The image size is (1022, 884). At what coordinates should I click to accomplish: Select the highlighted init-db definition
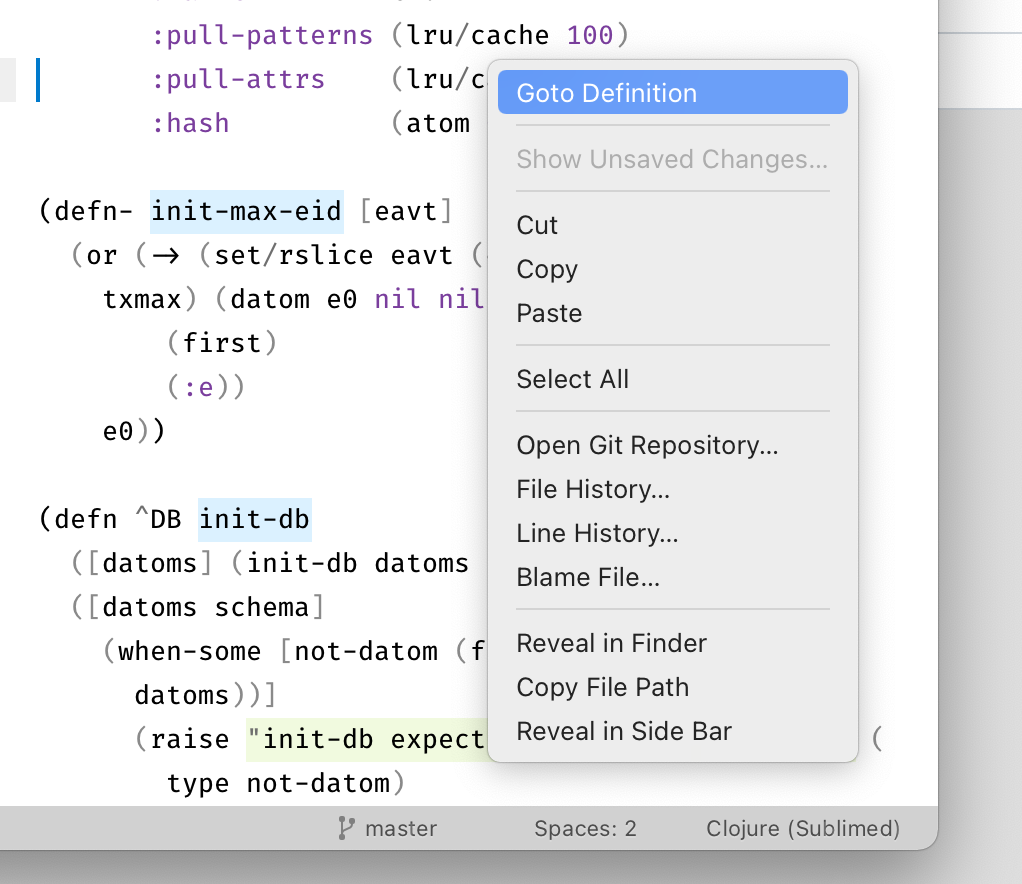[x=254, y=519]
